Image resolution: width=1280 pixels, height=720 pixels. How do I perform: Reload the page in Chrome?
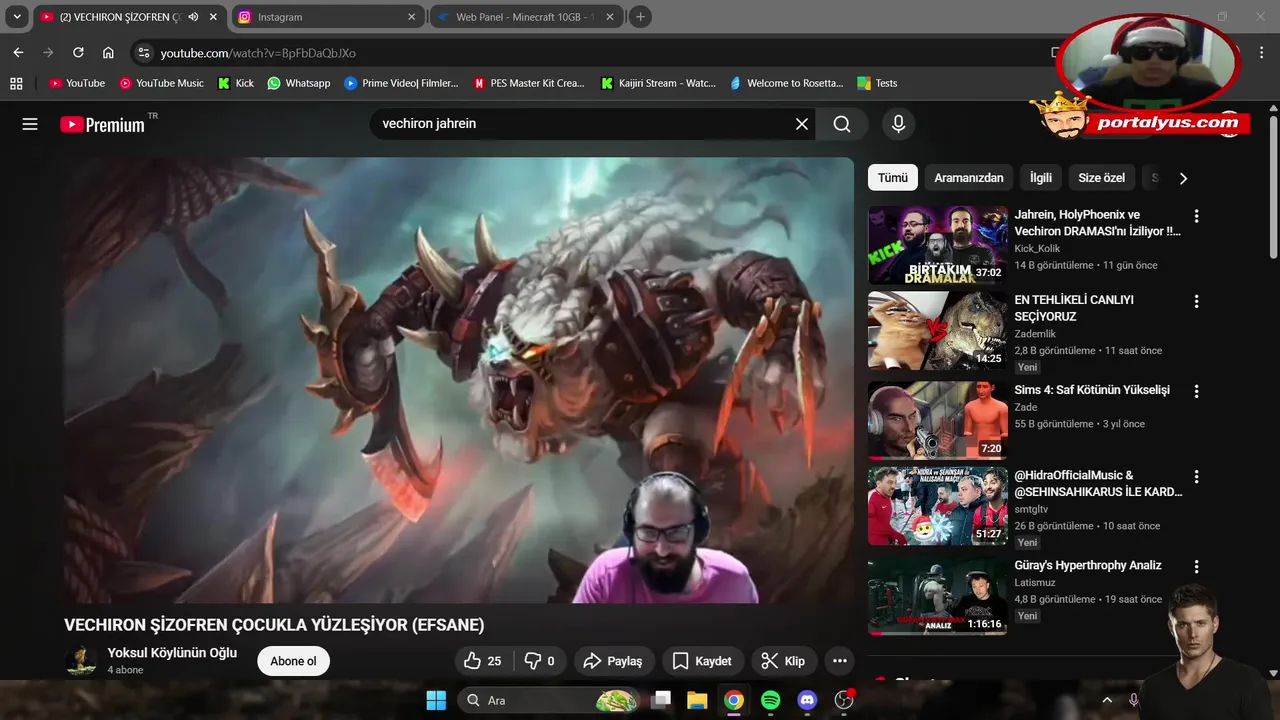(78, 53)
